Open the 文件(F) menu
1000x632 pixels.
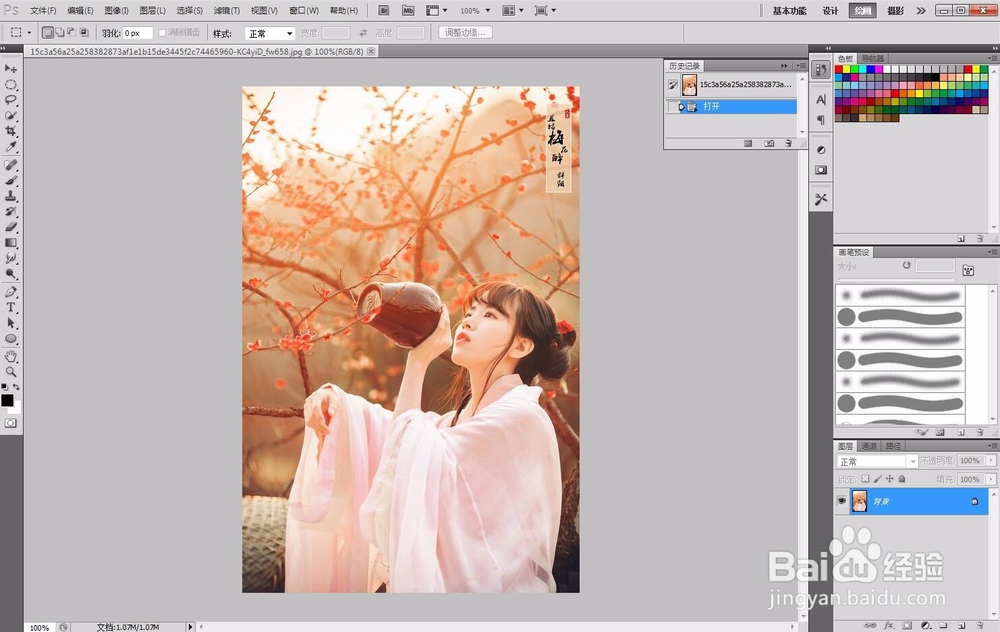pyautogui.click(x=43, y=11)
